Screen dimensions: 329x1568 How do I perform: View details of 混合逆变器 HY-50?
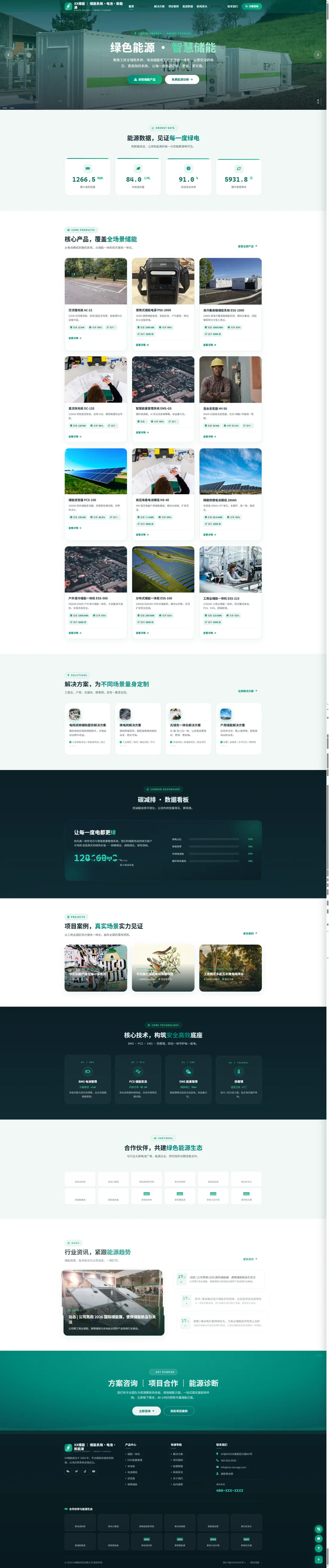[210, 436]
